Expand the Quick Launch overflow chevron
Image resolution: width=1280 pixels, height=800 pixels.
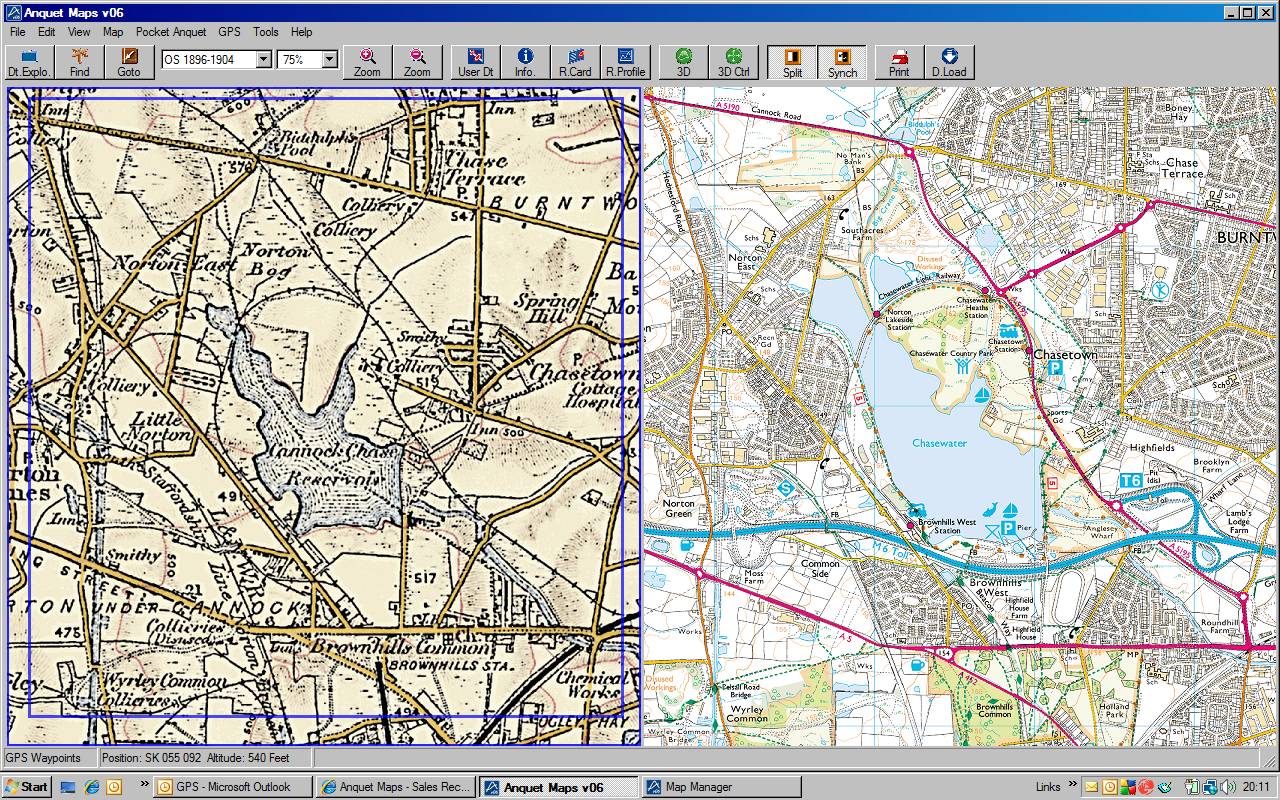click(x=145, y=786)
